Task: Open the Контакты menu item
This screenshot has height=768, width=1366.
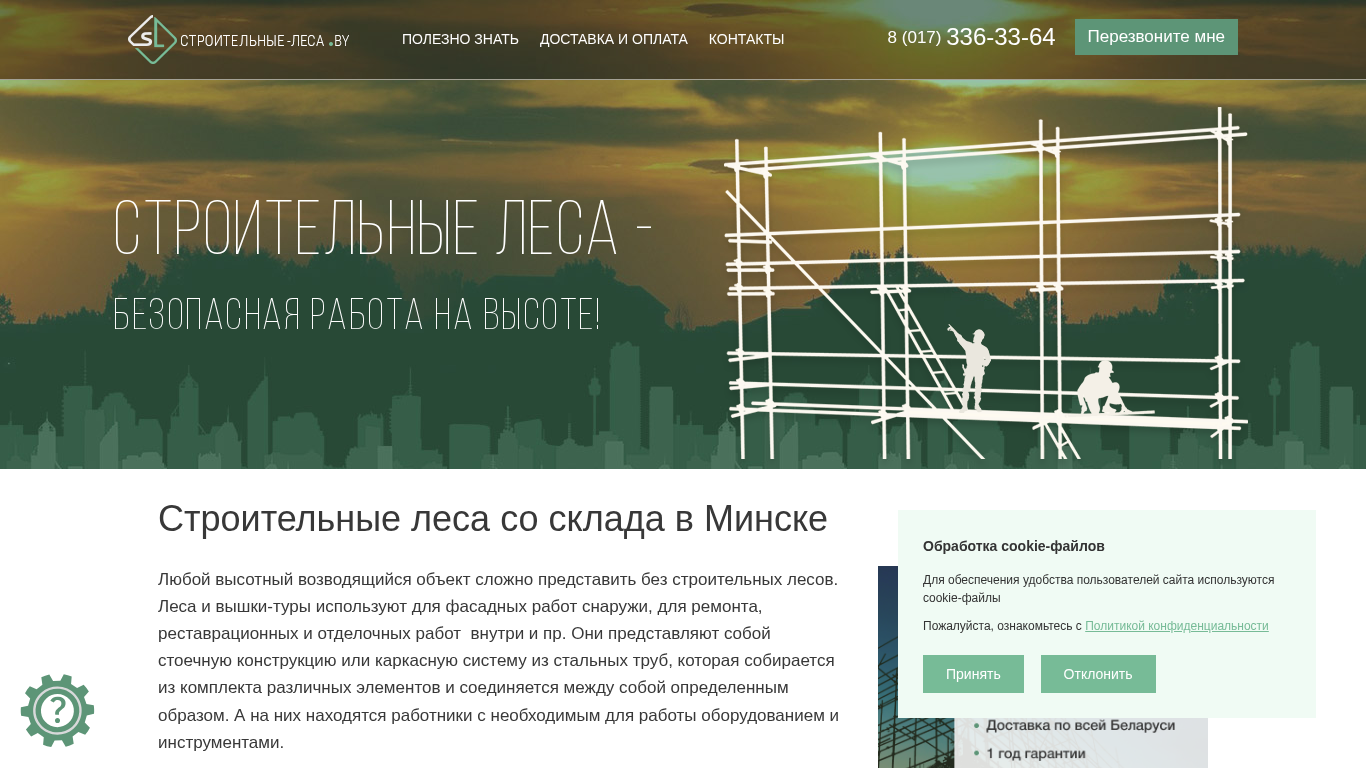Action: click(x=746, y=39)
